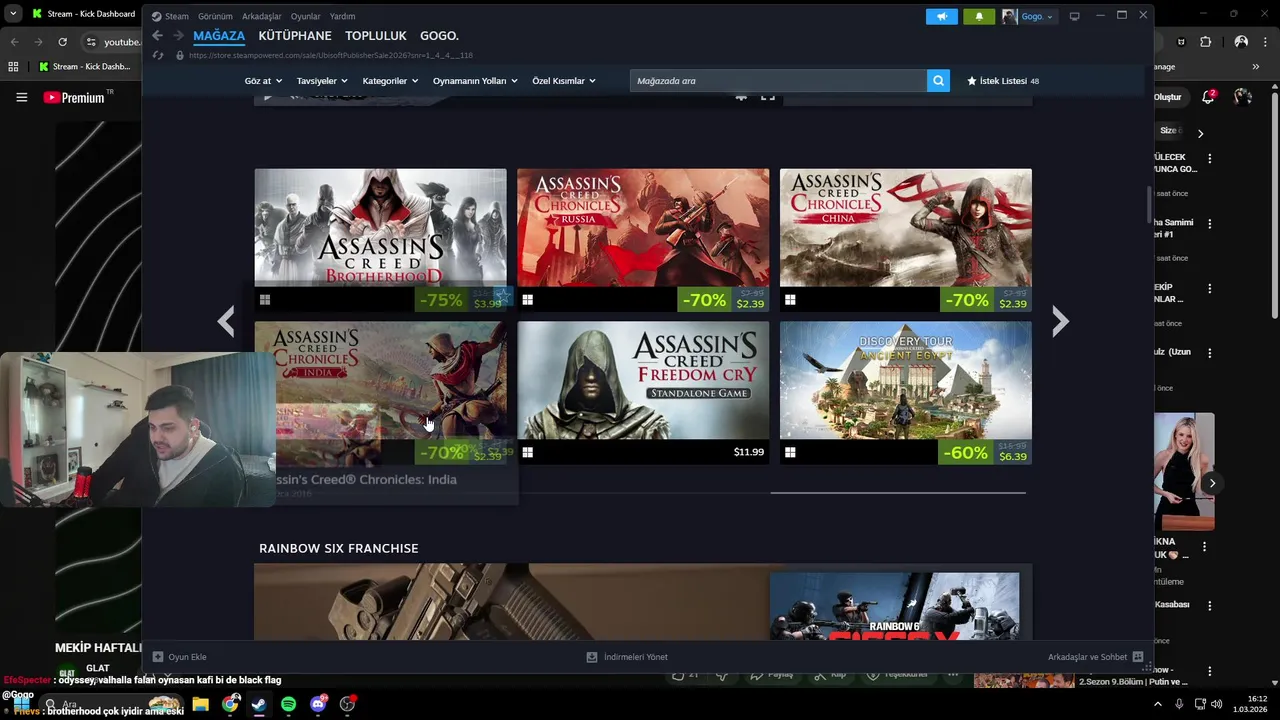Expand the Özel Kısımlar dropdown

click(x=564, y=81)
